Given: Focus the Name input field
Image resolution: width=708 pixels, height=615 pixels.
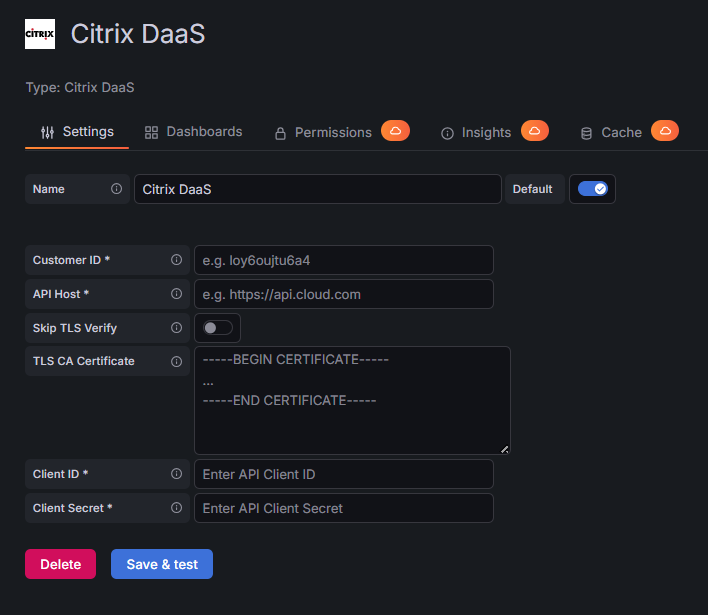Looking at the screenshot, I should click(318, 189).
